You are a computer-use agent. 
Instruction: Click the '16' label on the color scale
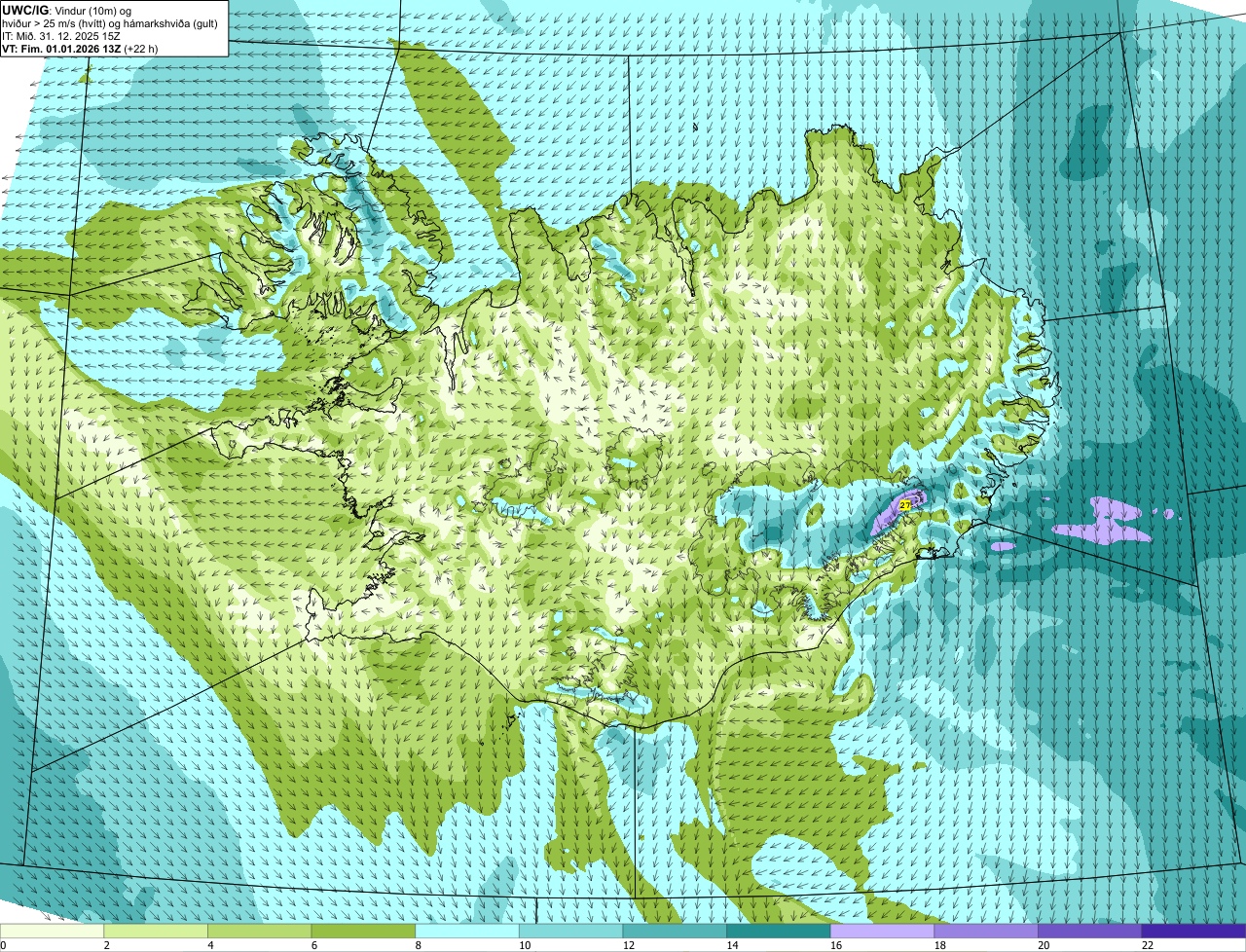[835, 945]
